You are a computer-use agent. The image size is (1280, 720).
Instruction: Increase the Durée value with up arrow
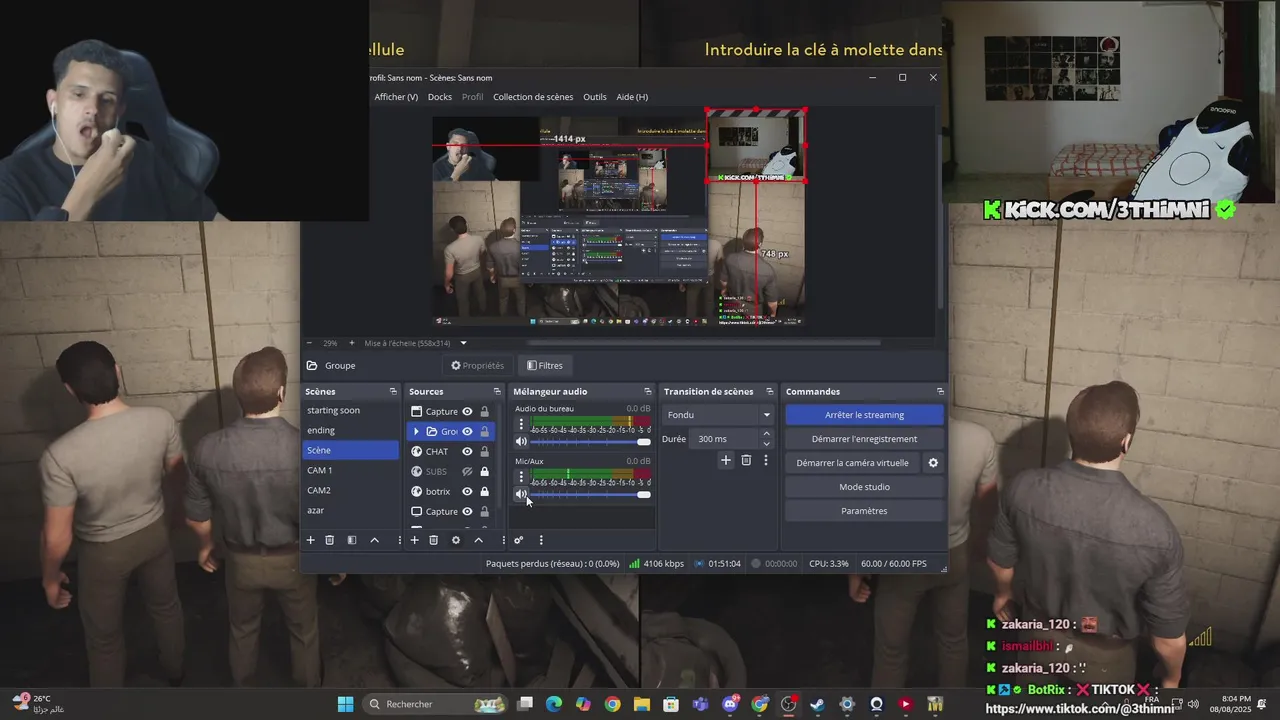click(x=766, y=434)
